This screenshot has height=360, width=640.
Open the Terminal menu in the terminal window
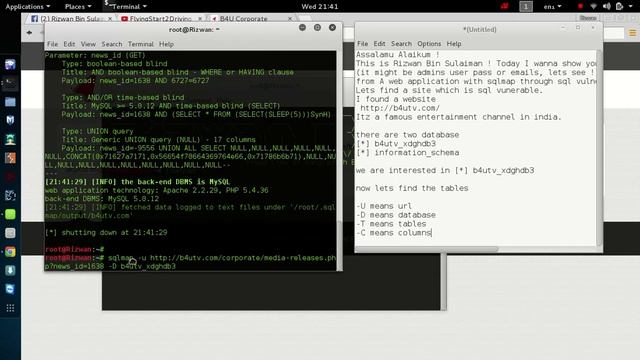[140, 44]
